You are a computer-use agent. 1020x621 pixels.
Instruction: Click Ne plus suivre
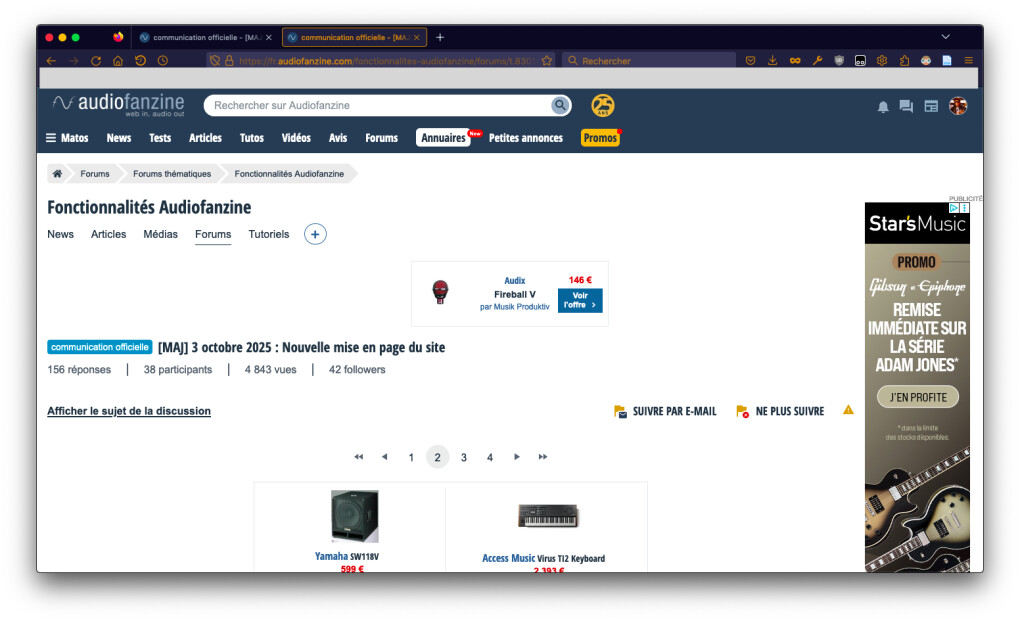point(780,411)
